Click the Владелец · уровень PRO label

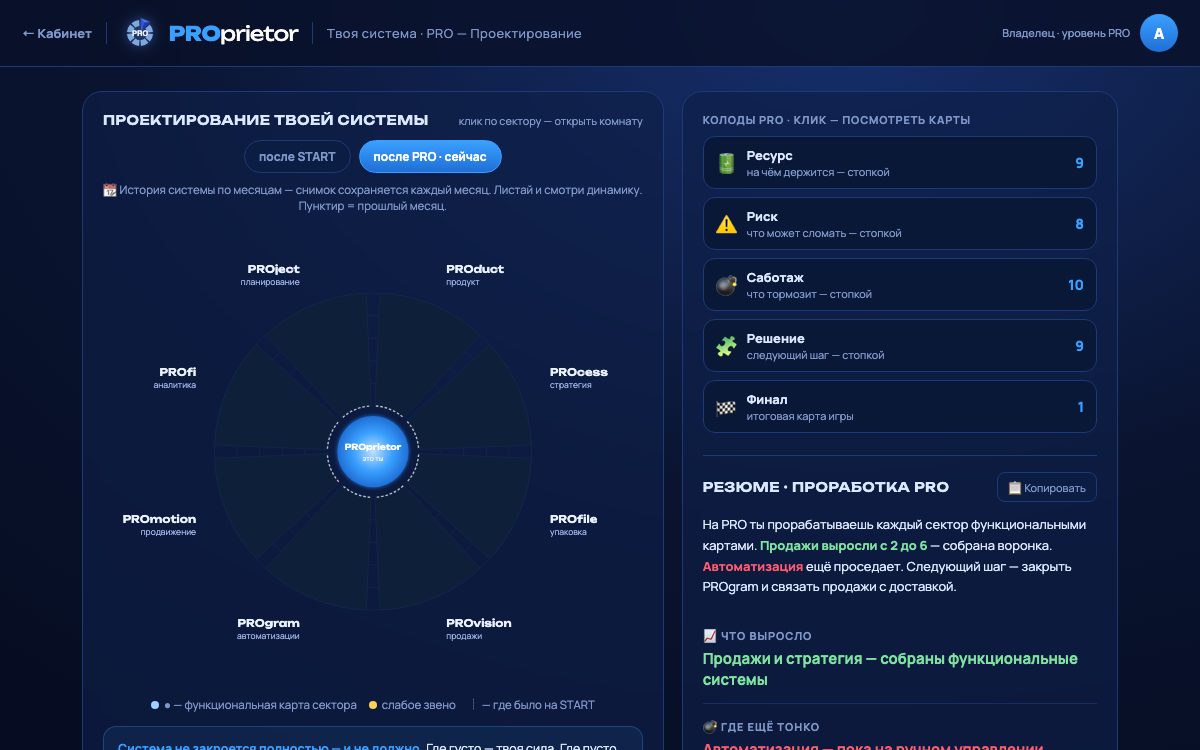1066,33
